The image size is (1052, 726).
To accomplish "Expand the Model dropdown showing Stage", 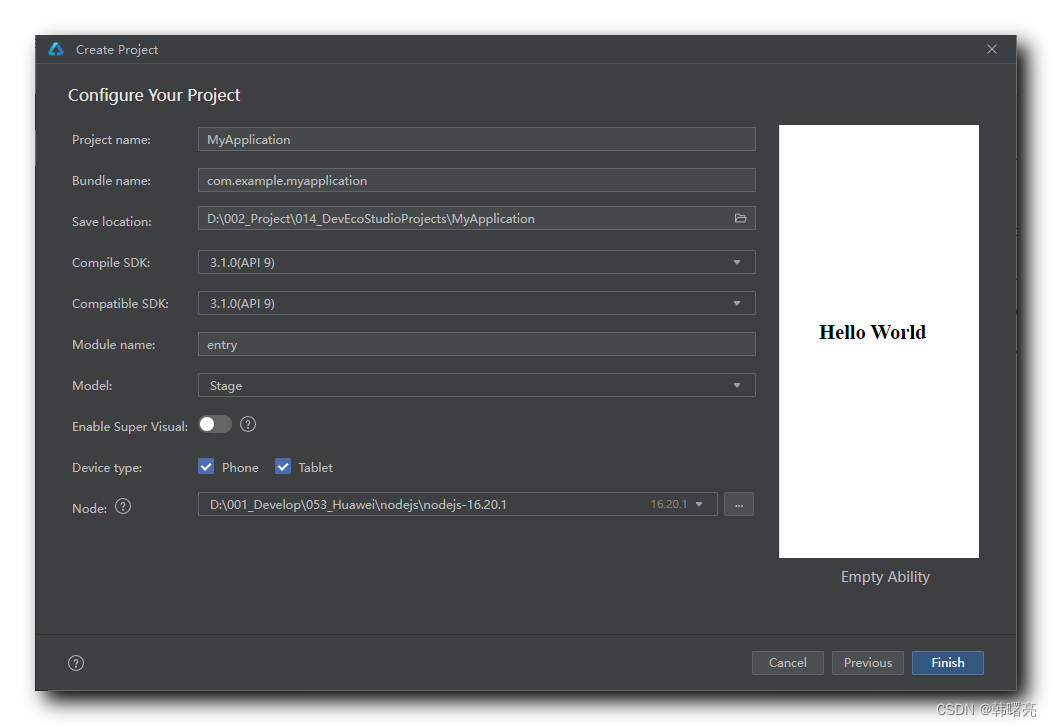I will pos(476,385).
